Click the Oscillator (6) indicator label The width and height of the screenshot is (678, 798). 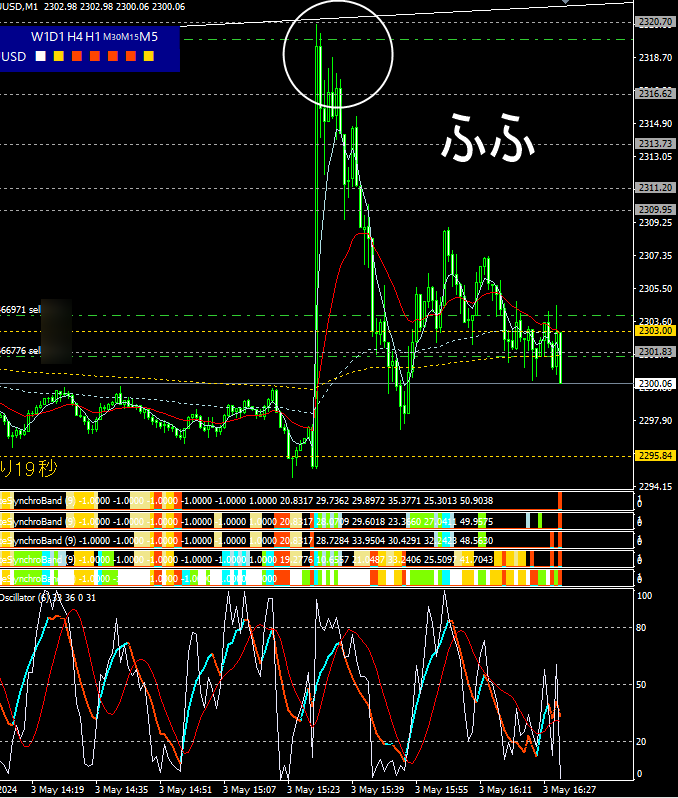(48, 597)
